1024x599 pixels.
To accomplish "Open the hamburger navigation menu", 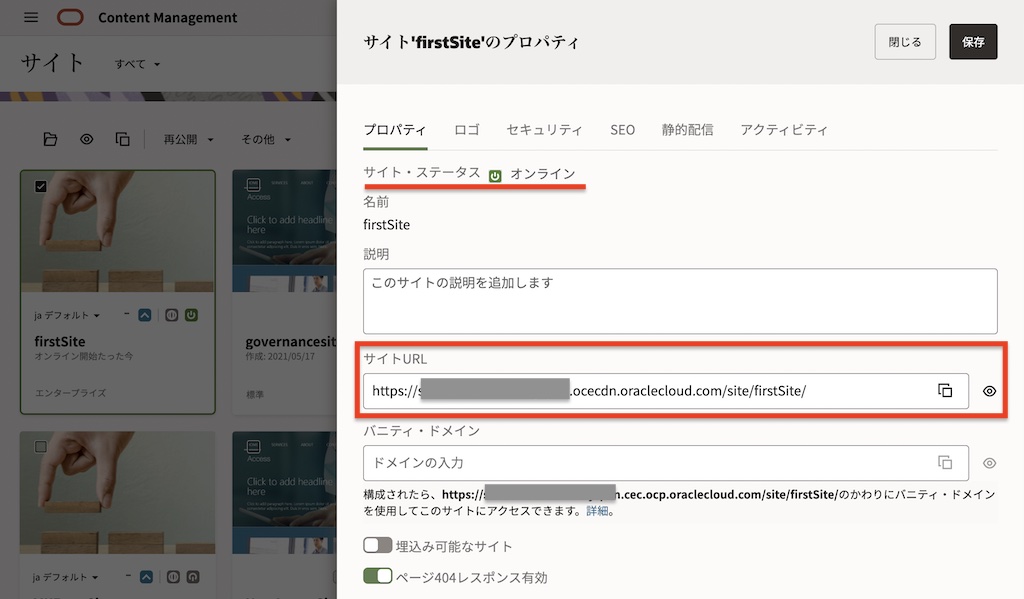I will (31, 18).
